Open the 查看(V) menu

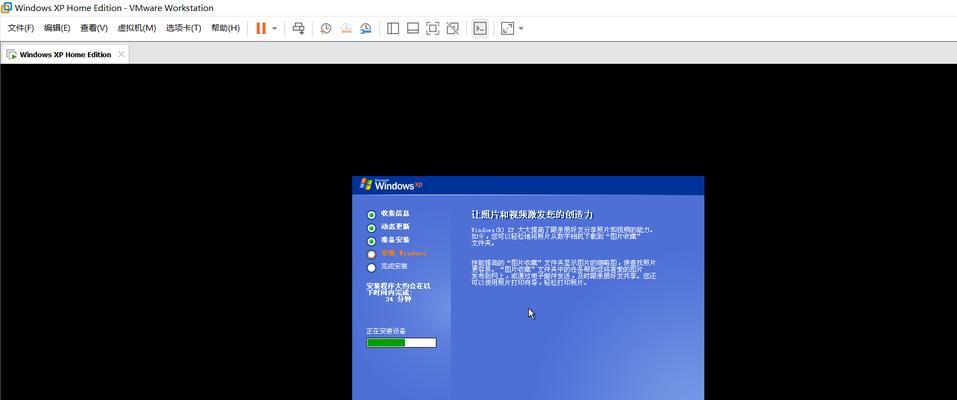[94, 28]
